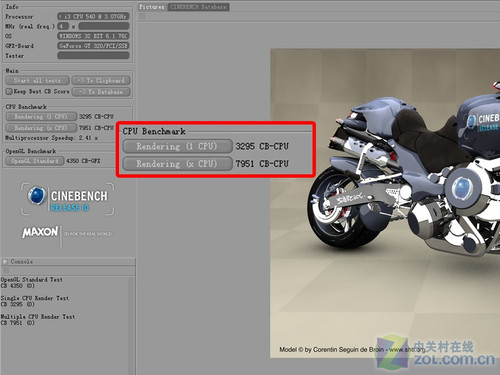
Task: Submit results with the To Database button
Action: (101, 92)
